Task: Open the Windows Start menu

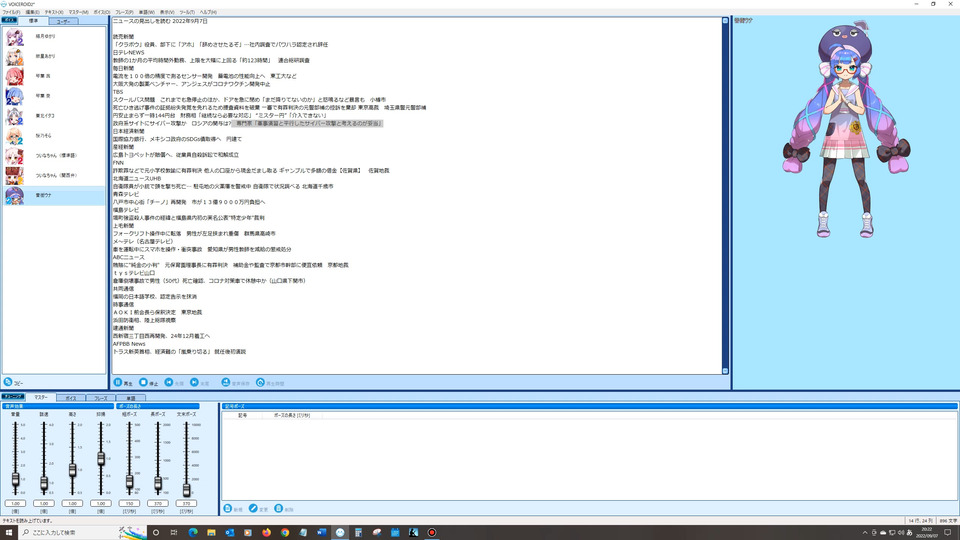Action: [9, 532]
